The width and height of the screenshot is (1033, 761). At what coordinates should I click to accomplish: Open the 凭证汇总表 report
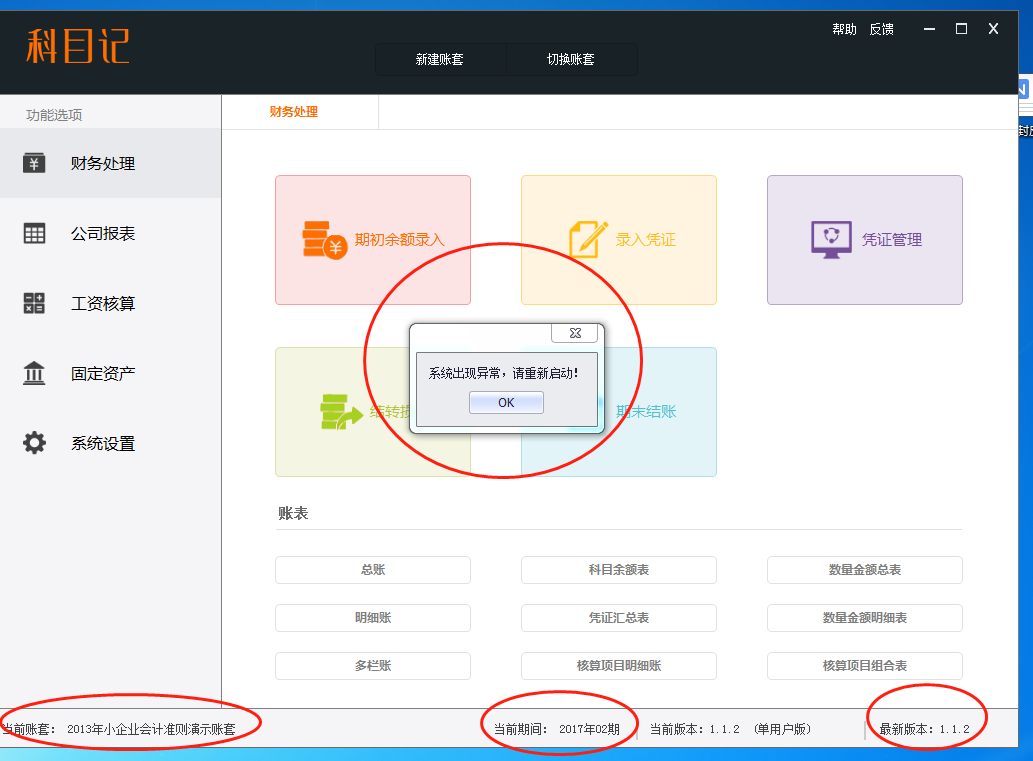(x=619, y=618)
